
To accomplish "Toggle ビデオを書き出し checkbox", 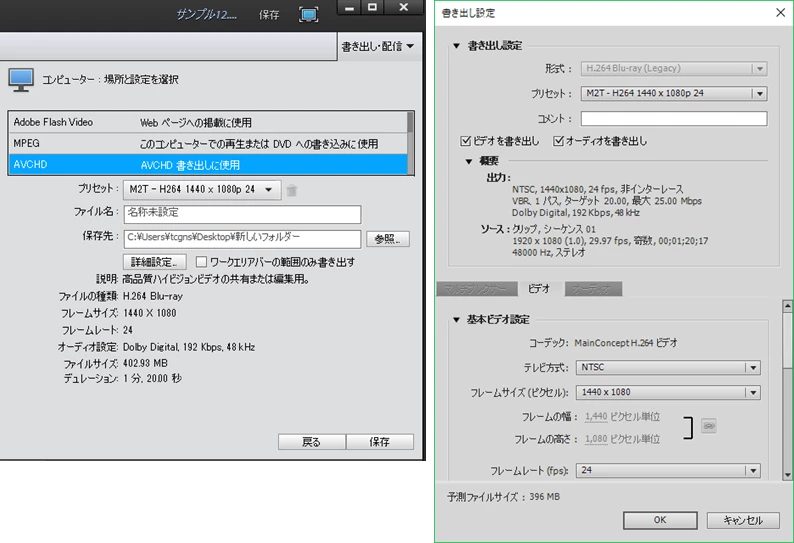I will tap(465, 141).
